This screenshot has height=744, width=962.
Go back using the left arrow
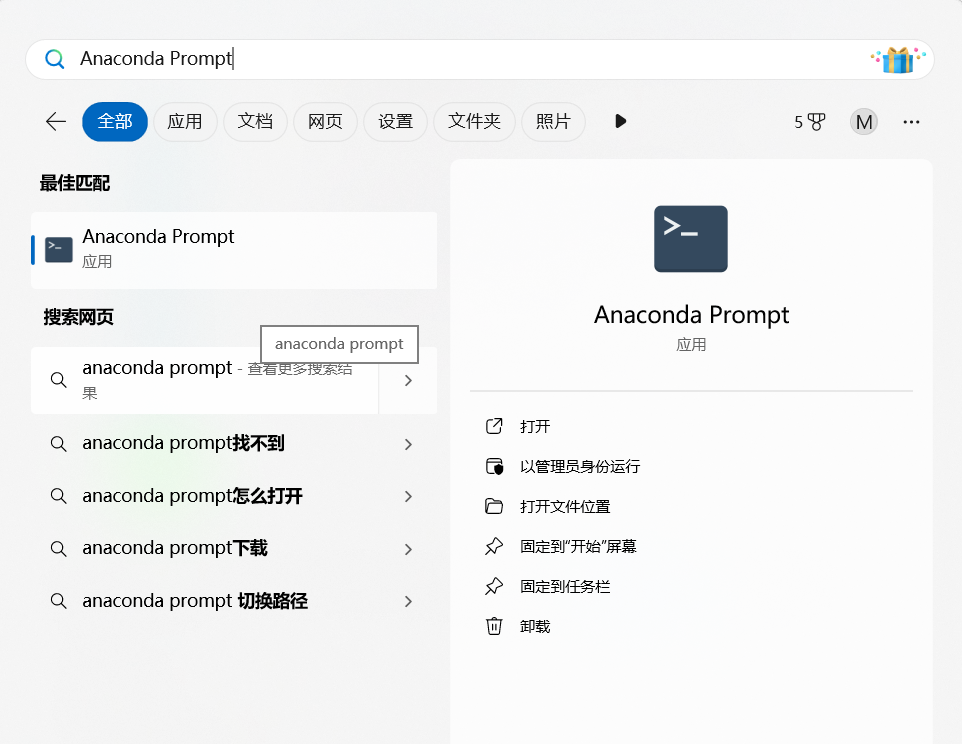pyautogui.click(x=56, y=121)
